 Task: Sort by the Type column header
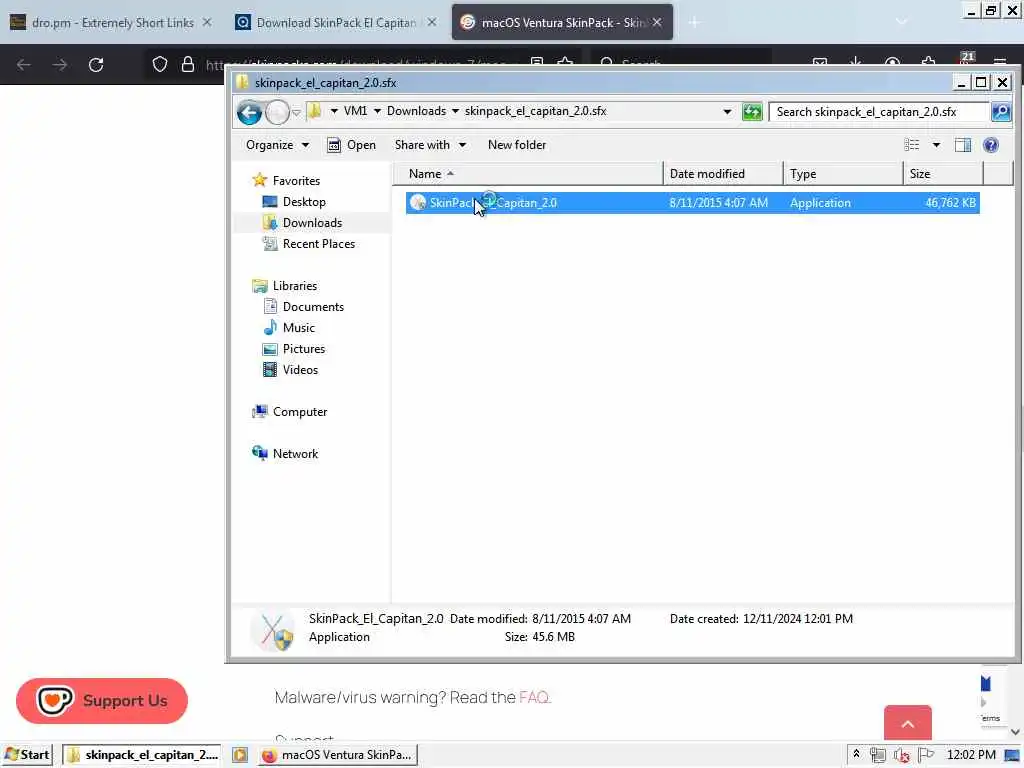(843, 174)
